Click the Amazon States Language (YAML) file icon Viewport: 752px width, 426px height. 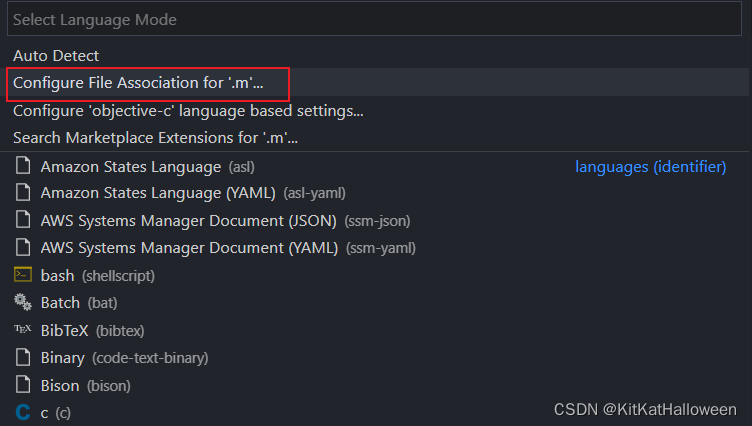[23, 192]
